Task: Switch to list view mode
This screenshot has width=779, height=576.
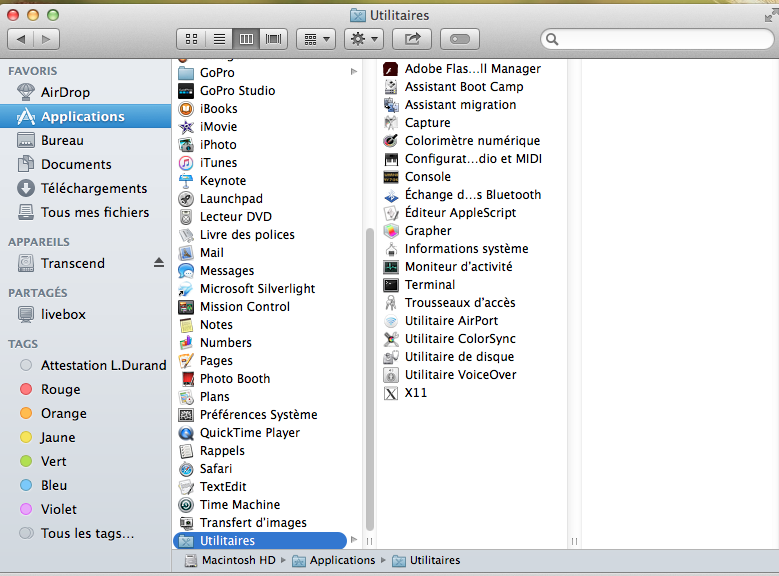Action: 219,39
